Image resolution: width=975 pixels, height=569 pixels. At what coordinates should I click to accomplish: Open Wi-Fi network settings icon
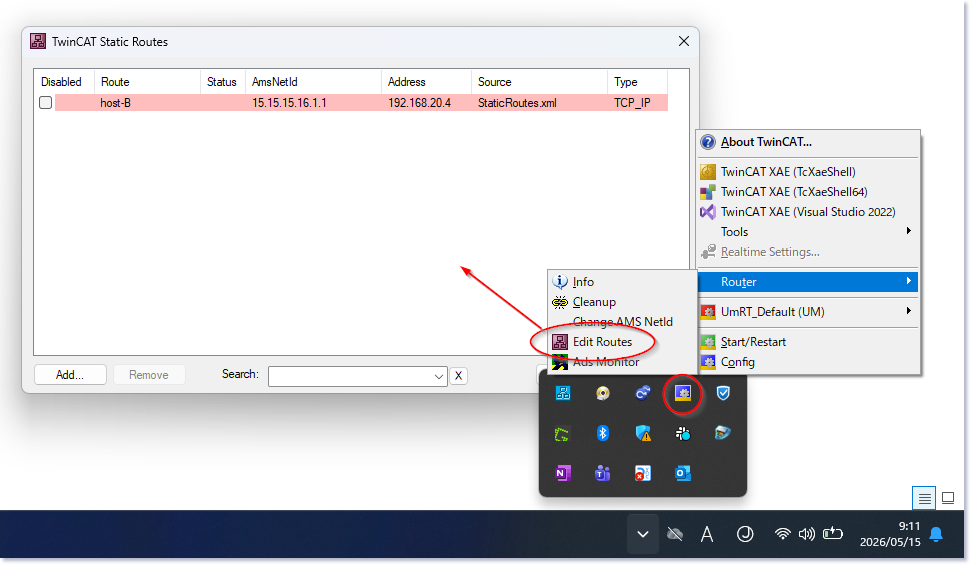(782, 534)
